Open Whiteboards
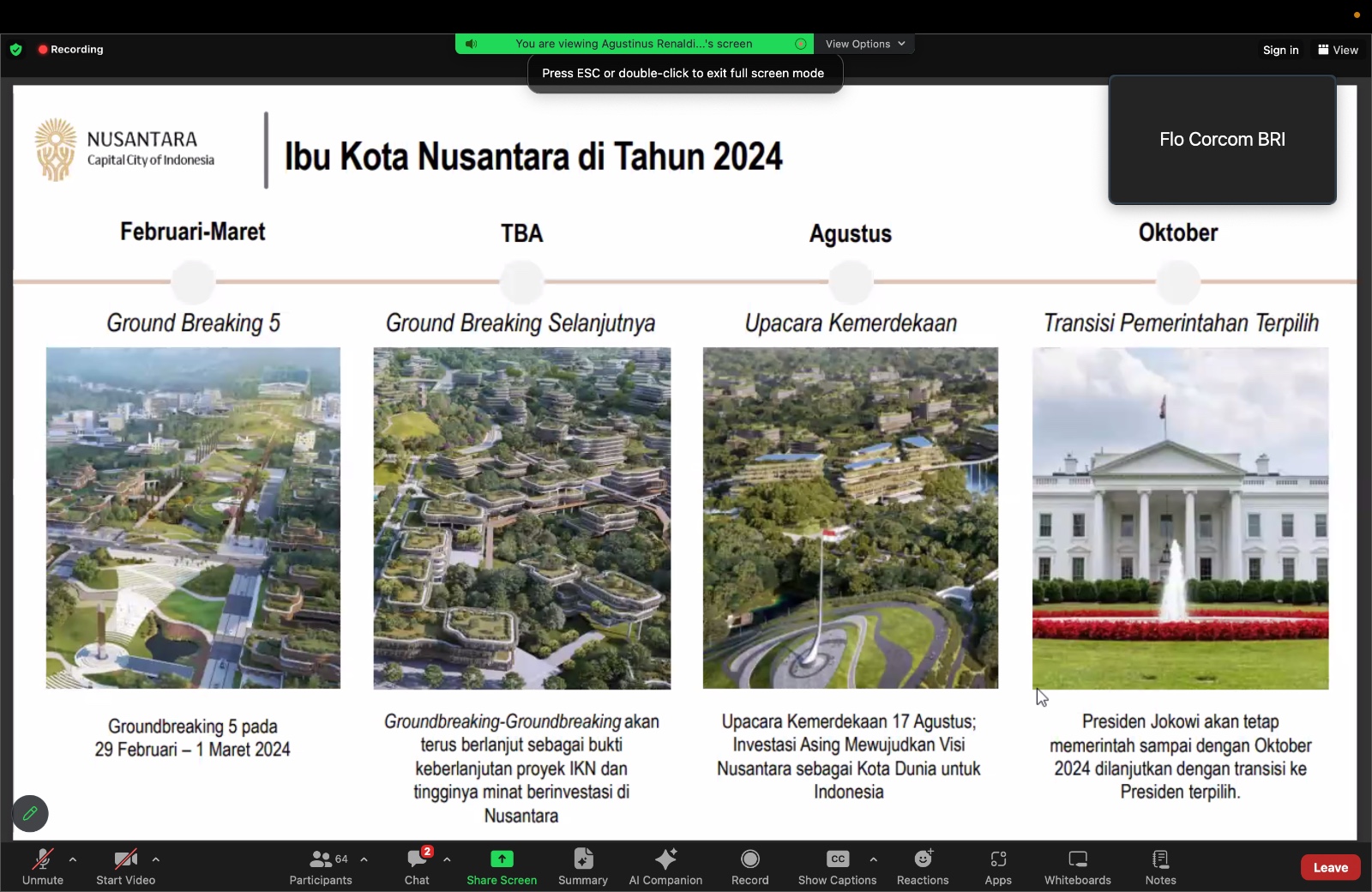The image size is (1372, 892). (x=1078, y=866)
